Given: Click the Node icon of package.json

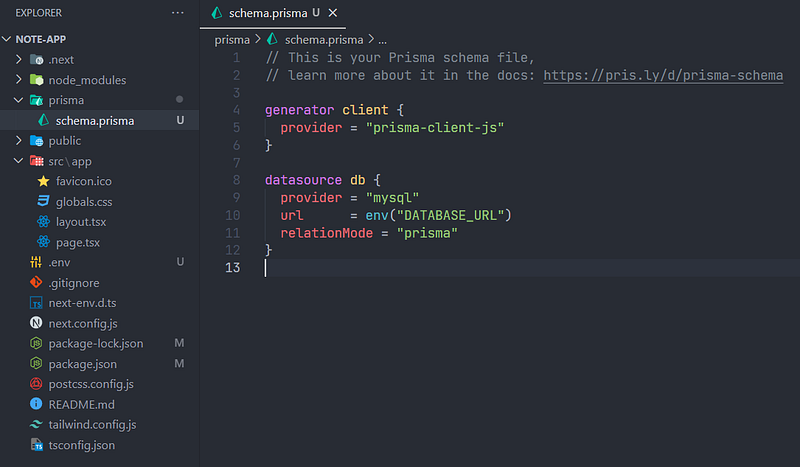Looking at the screenshot, I should pyautogui.click(x=36, y=363).
